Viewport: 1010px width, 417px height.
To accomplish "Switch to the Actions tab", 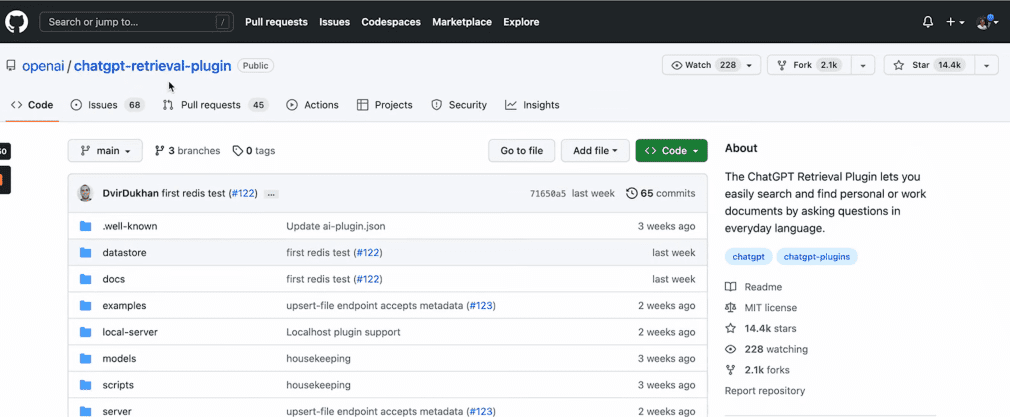I will tap(312, 105).
